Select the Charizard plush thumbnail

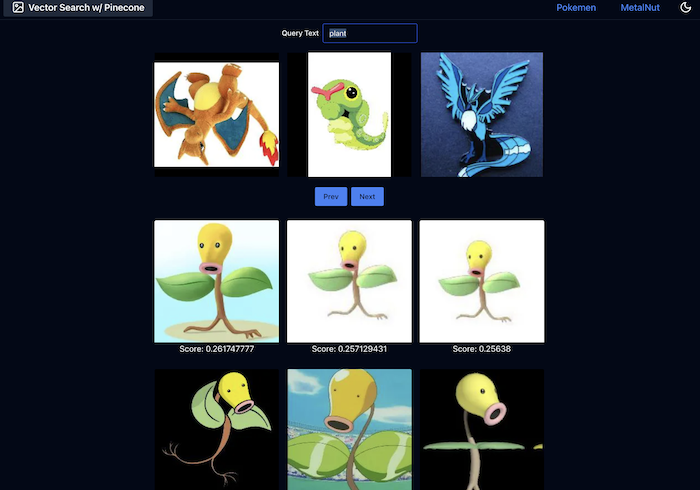point(217,115)
